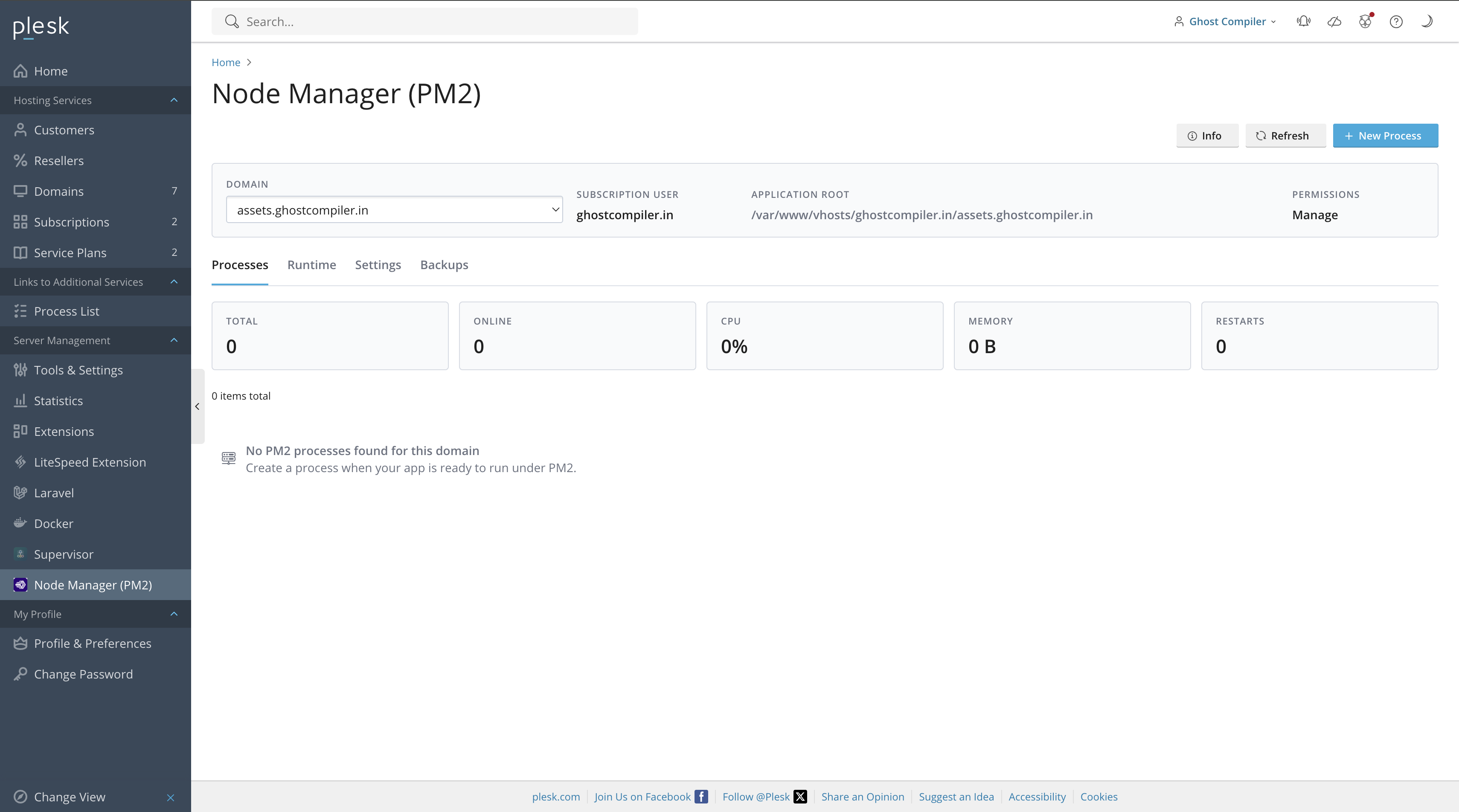
Task: Click the cloud icon in top bar
Action: (1334, 21)
